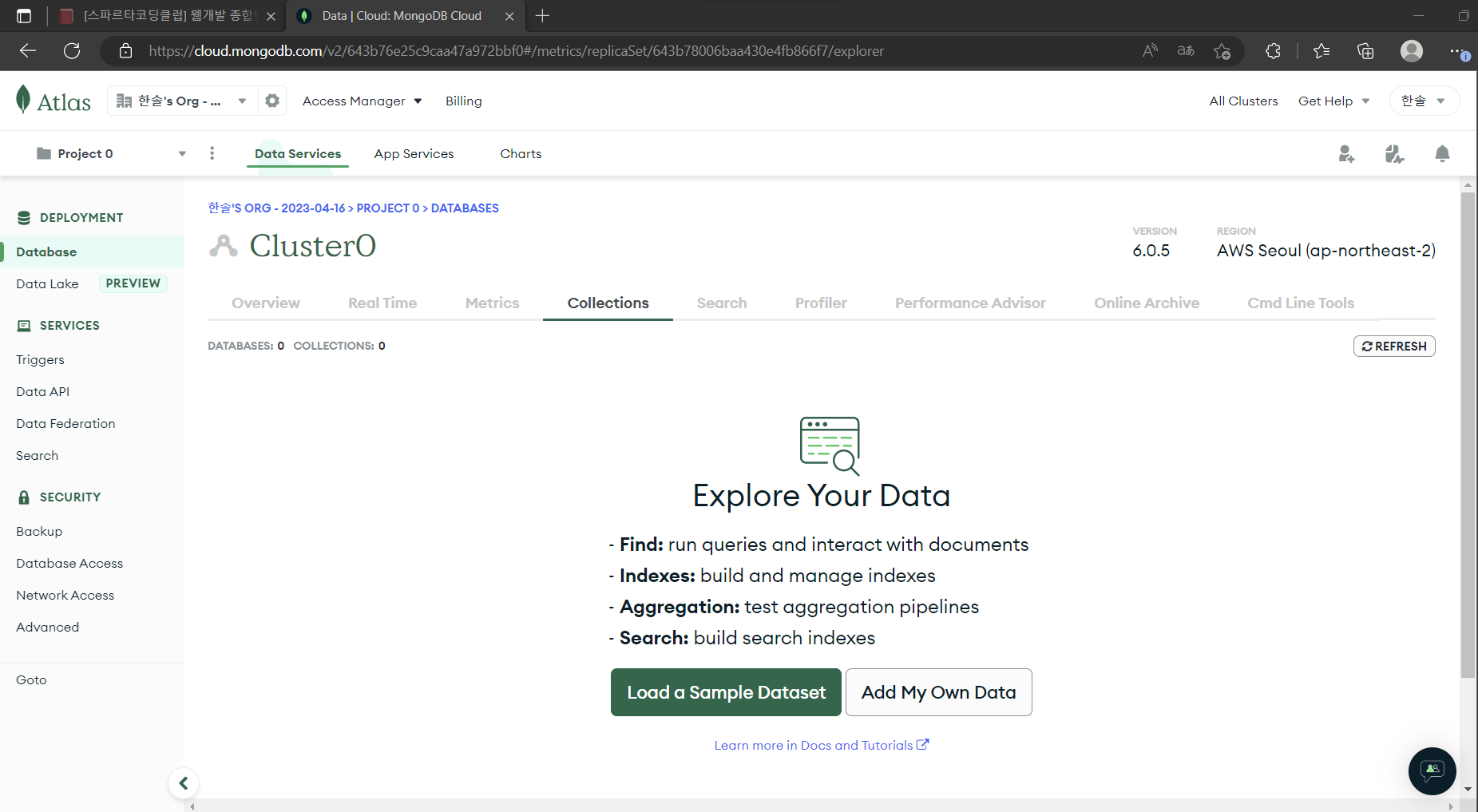Click DATABASES breadcrumb link
This screenshot has height=812, width=1478.
(465, 208)
